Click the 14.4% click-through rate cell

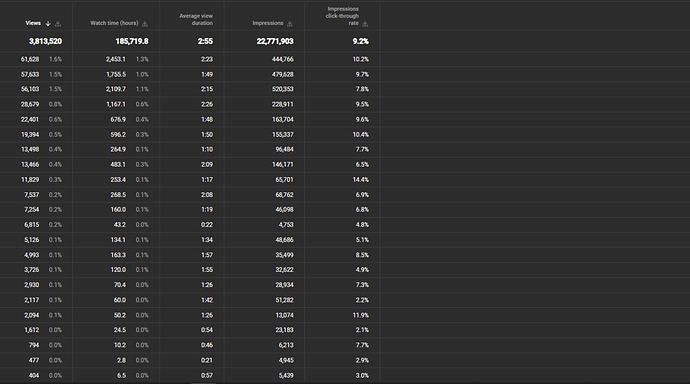[360, 179]
